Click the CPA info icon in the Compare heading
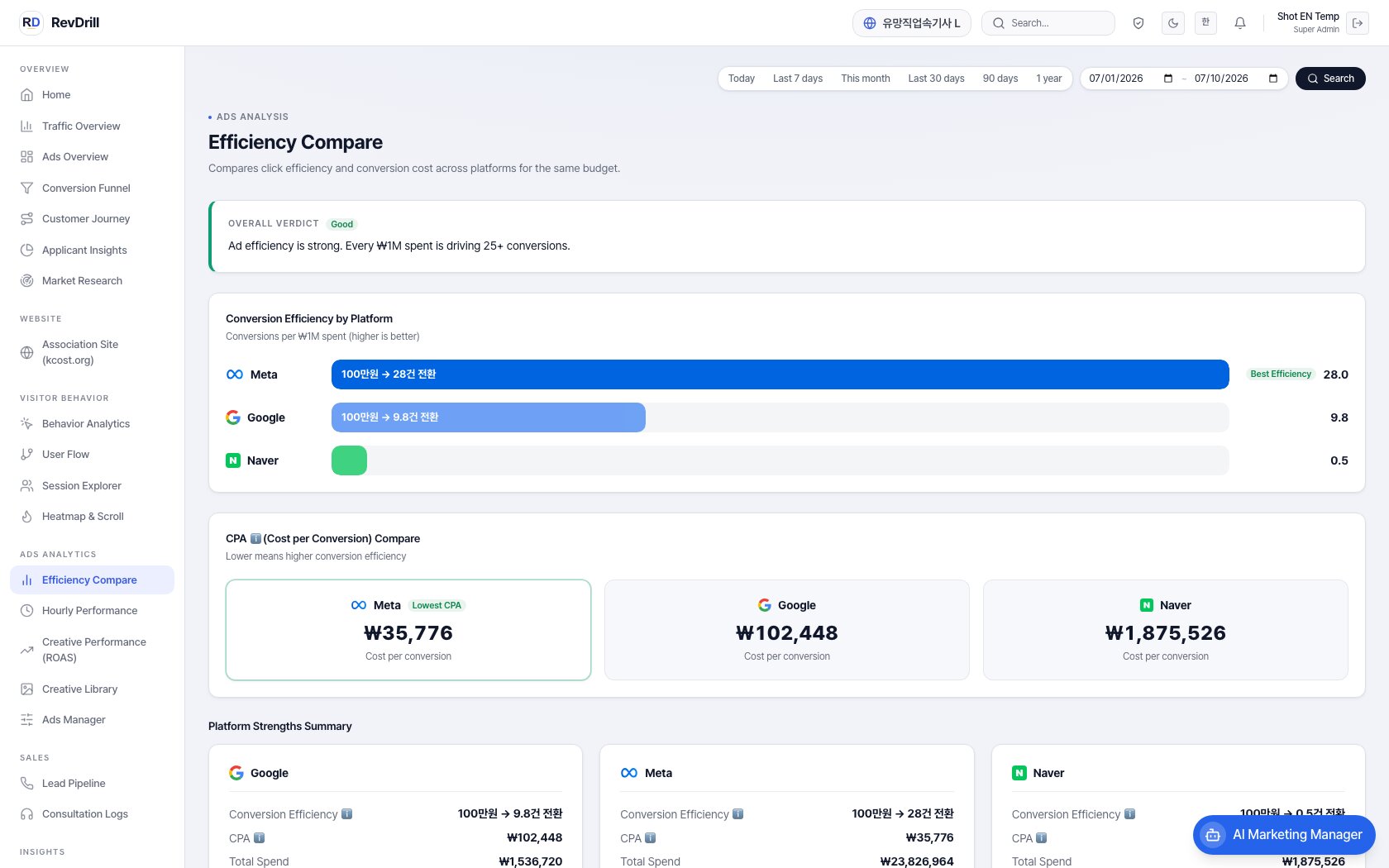 point(255,539)
